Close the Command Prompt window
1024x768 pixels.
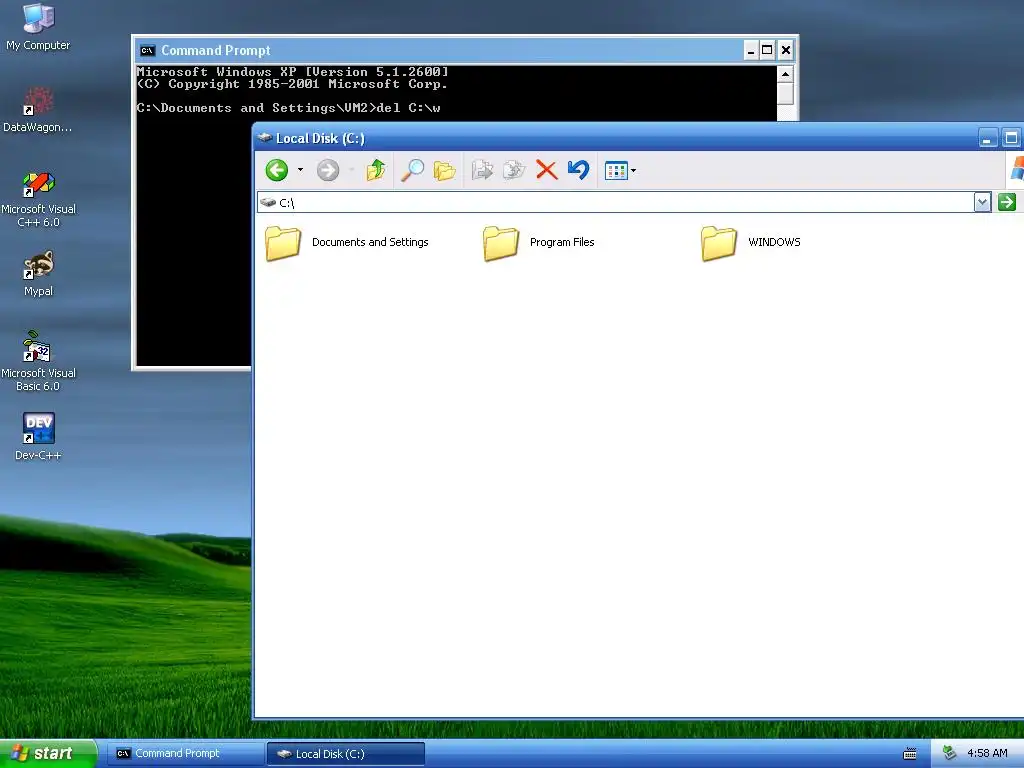click(x=786, y=50)
